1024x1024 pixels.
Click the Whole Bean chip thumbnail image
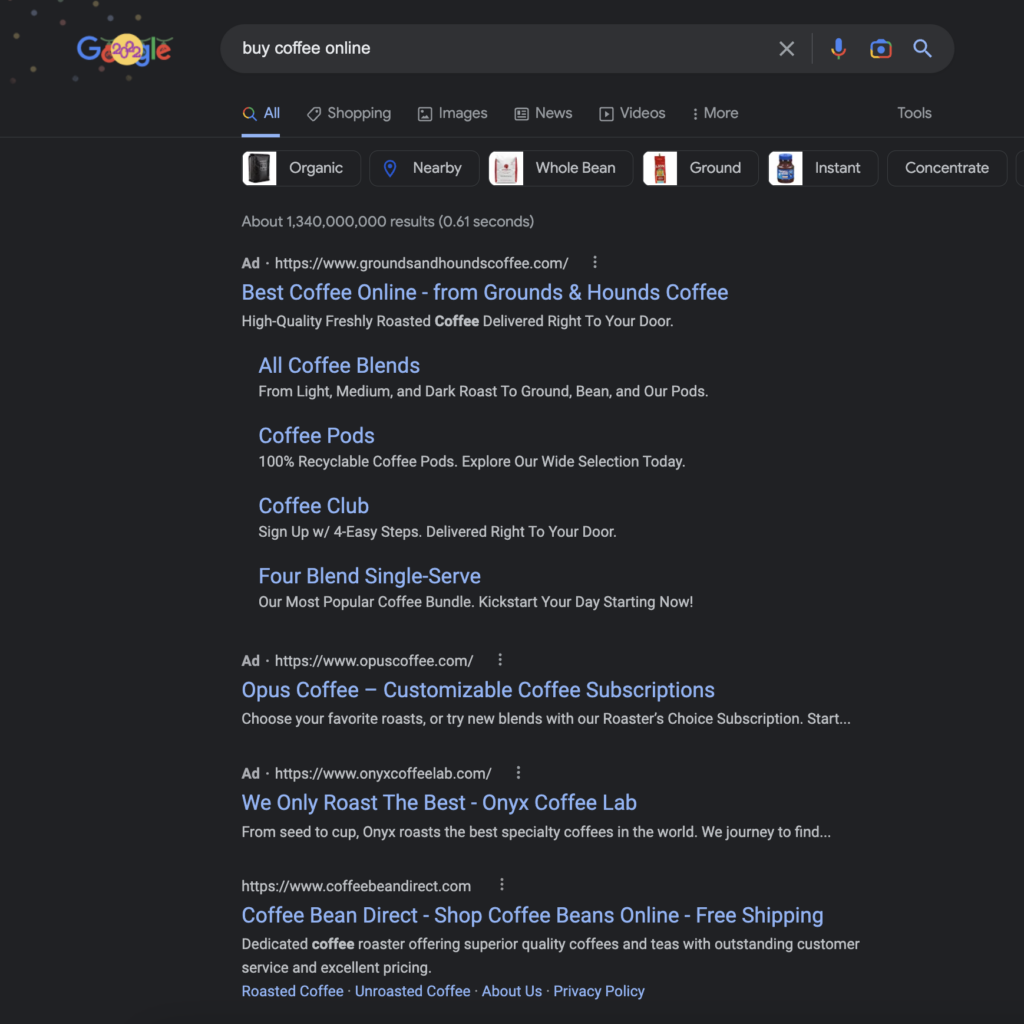point(506,168)
